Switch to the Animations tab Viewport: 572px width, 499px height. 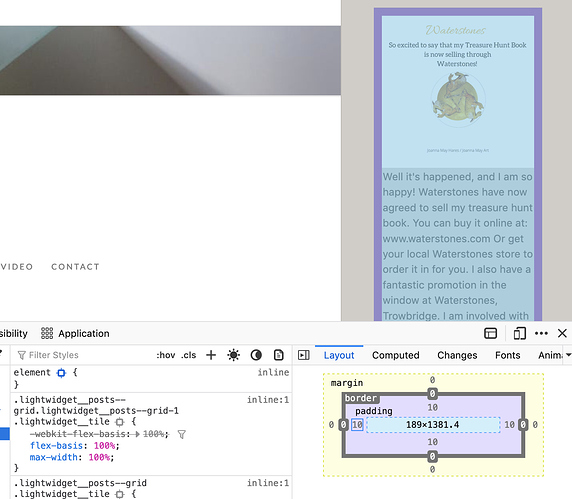pos(550,355)
